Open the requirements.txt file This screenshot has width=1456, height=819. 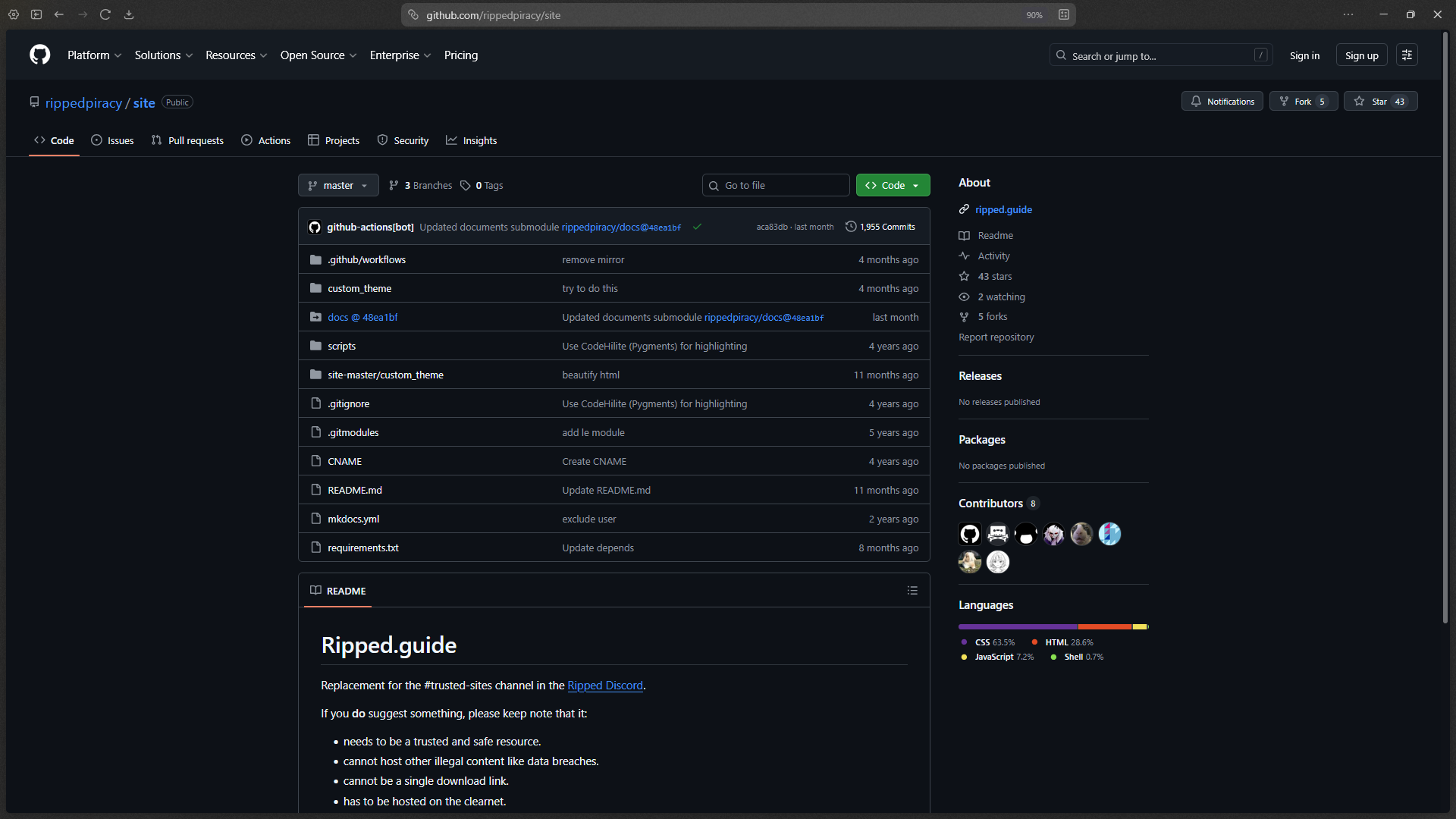(363, 548)
